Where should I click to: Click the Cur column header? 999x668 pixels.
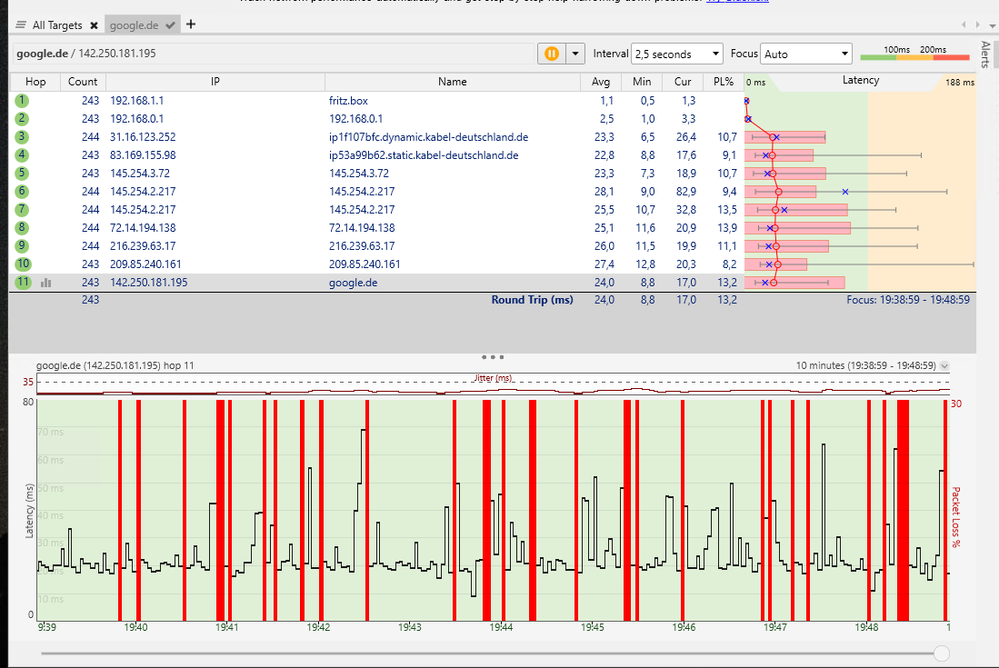click(x=682, y=82)
